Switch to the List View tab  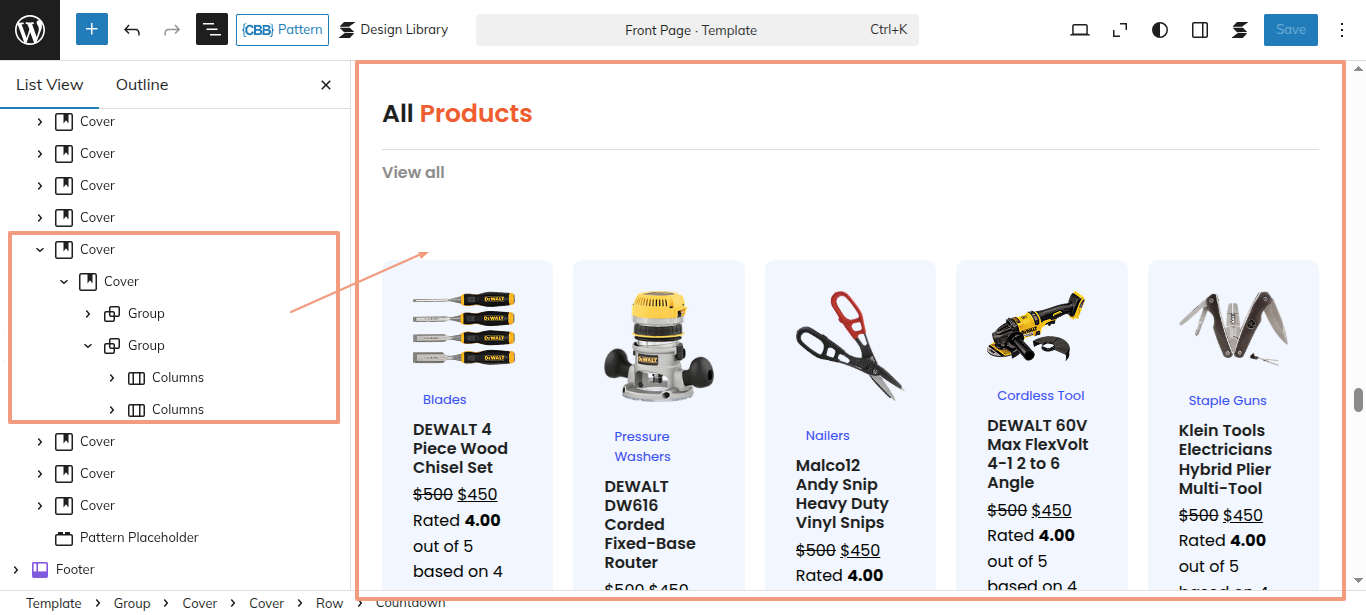coord(50,85)
